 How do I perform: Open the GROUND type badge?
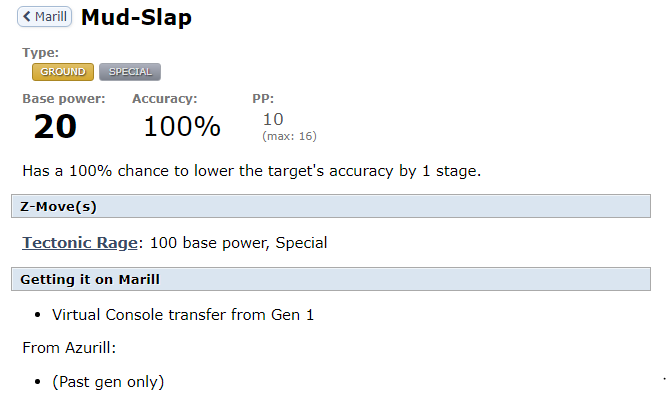tap(63, 72)
